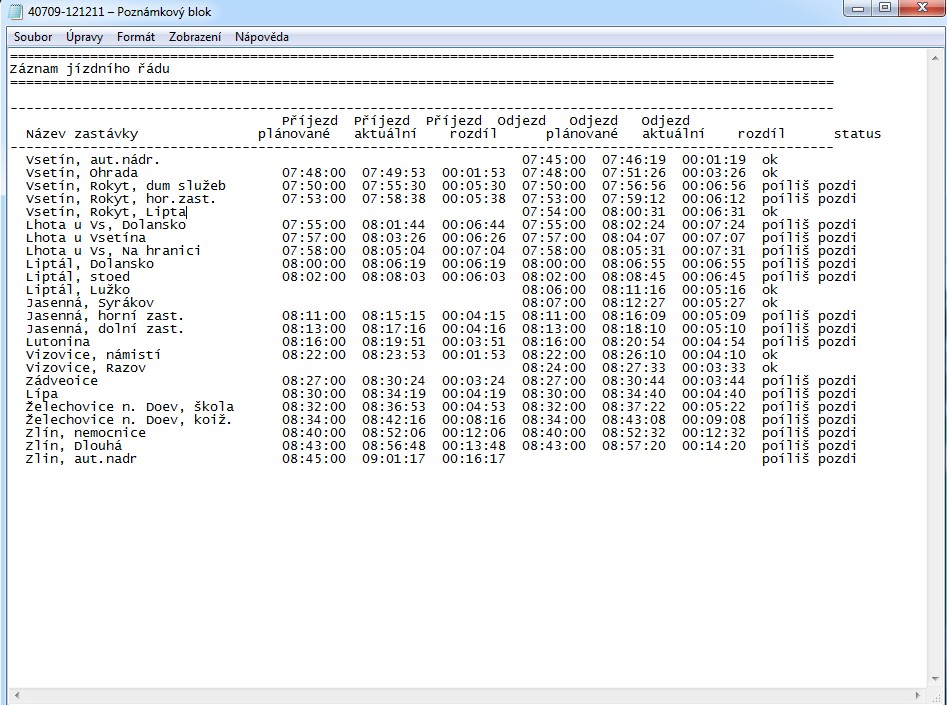The image size is (947, 705).
Task: Open the Úpravy menu
Action: [85, 37]
